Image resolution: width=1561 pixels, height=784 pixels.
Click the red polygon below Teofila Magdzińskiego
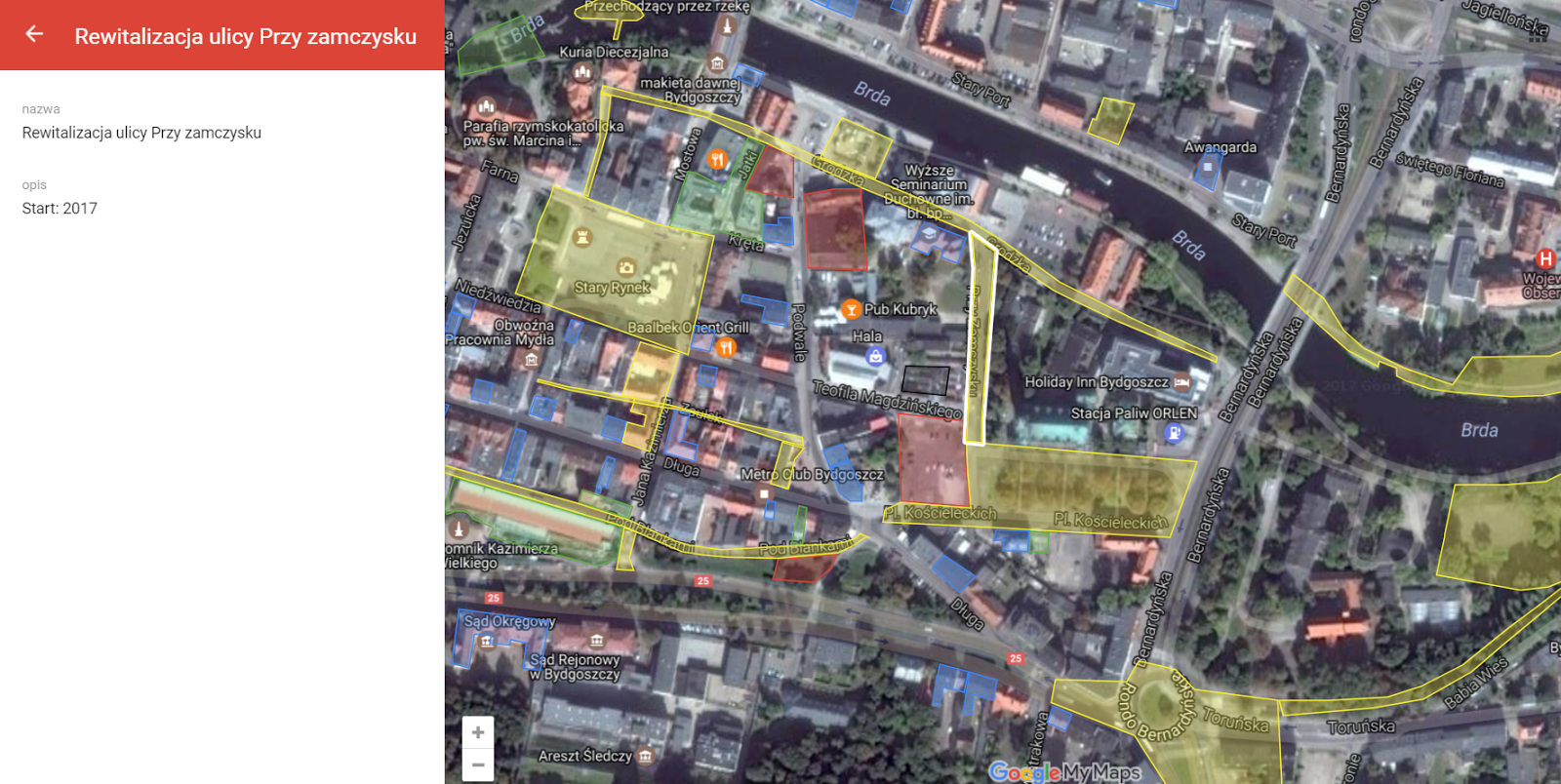(x=932, y=460)
